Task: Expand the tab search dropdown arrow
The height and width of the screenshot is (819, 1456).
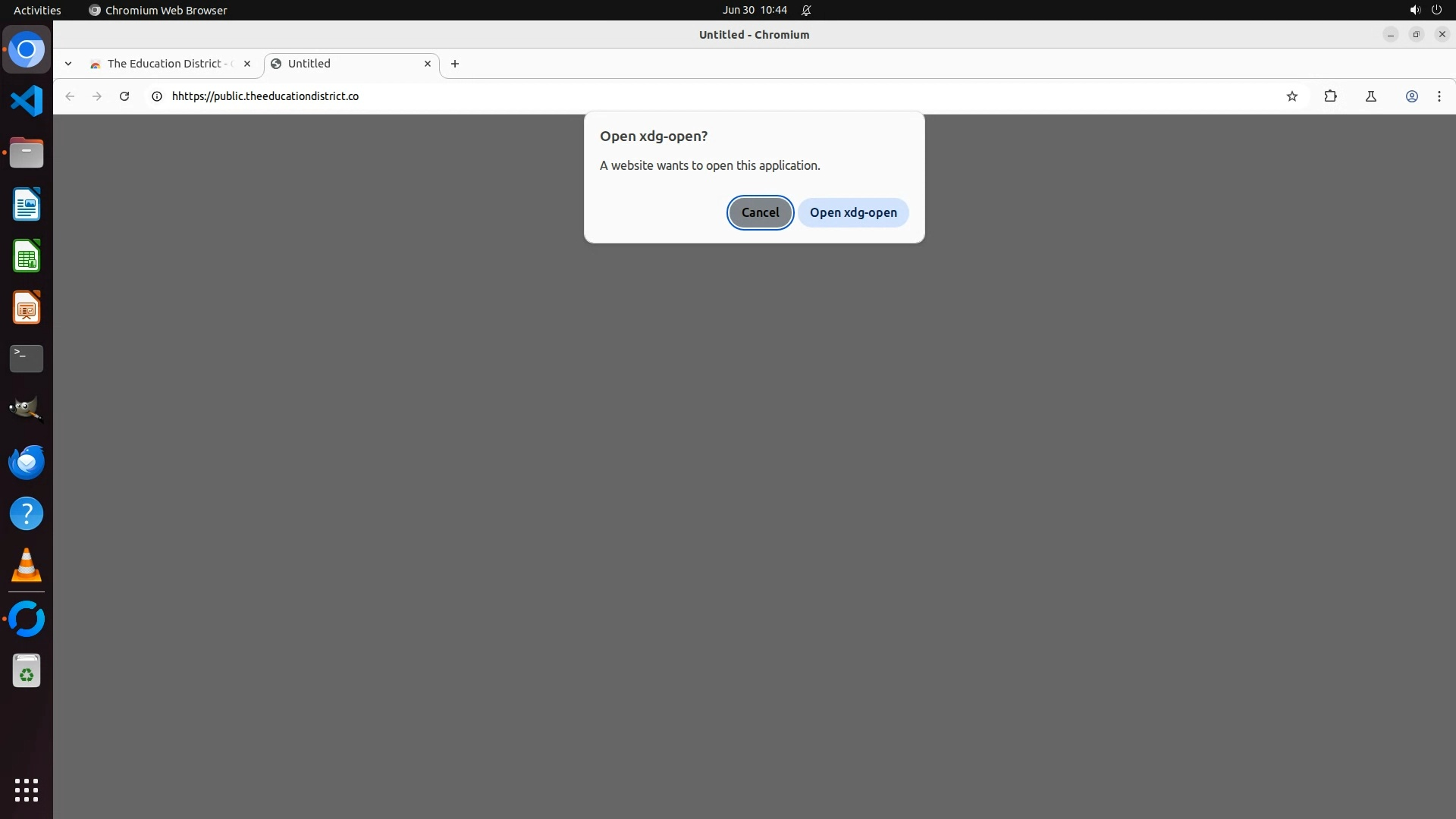Action: [x=68, y=64]
